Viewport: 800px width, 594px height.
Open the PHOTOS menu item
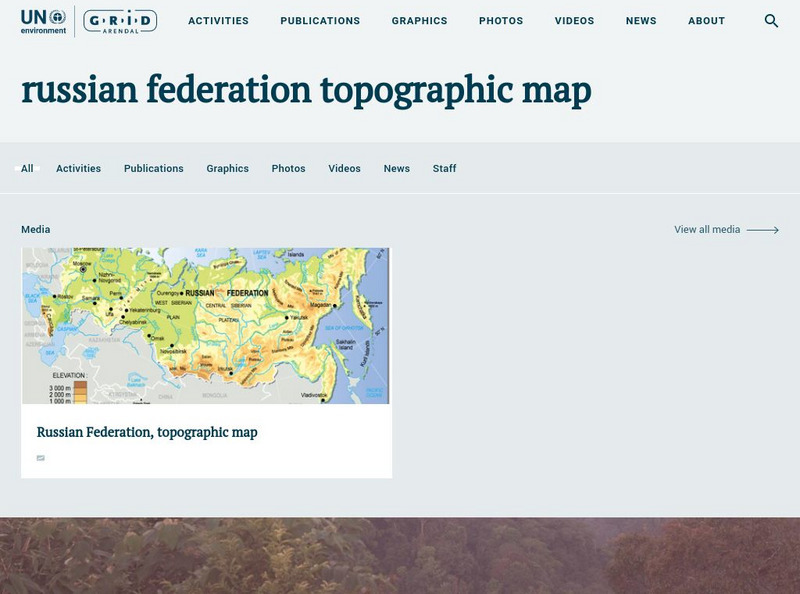click(x=500, y=20)
